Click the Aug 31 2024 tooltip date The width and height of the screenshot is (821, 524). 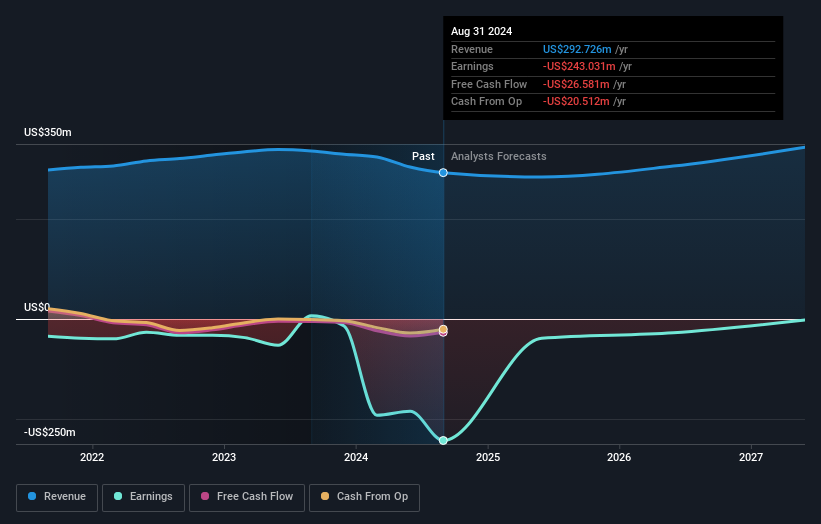click(482, 31)
